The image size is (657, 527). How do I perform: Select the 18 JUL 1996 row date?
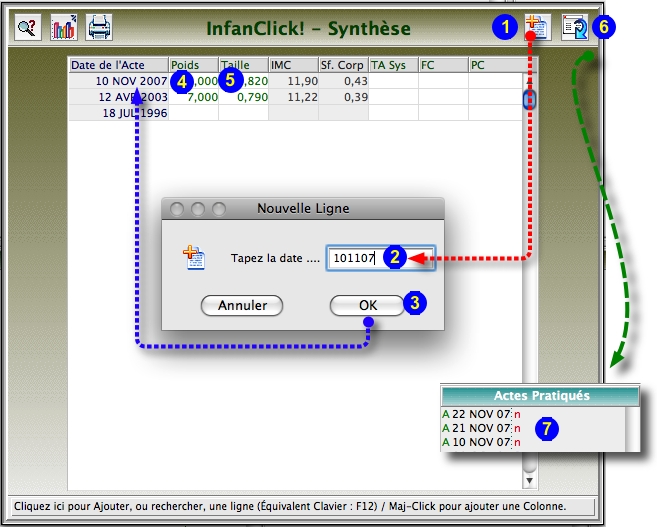pos(119,113)
